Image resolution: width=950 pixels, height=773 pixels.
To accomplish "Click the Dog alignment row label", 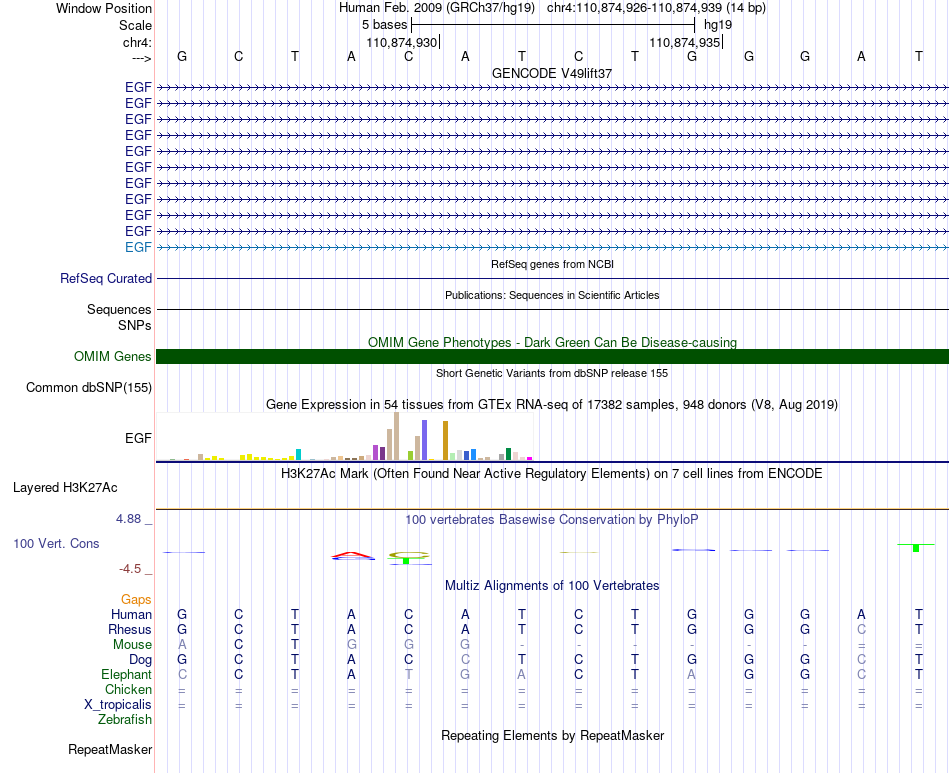I will 140,660.
